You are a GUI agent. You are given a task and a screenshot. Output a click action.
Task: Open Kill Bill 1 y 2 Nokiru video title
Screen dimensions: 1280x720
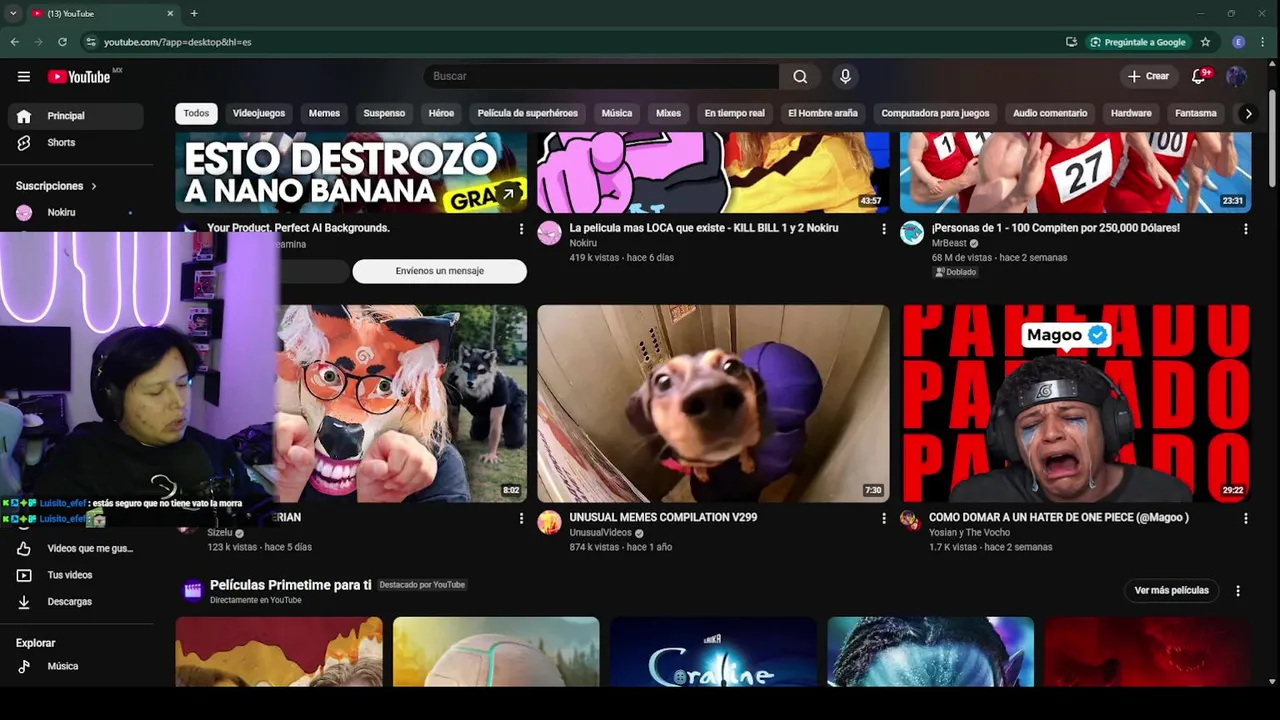pos(704,228)
